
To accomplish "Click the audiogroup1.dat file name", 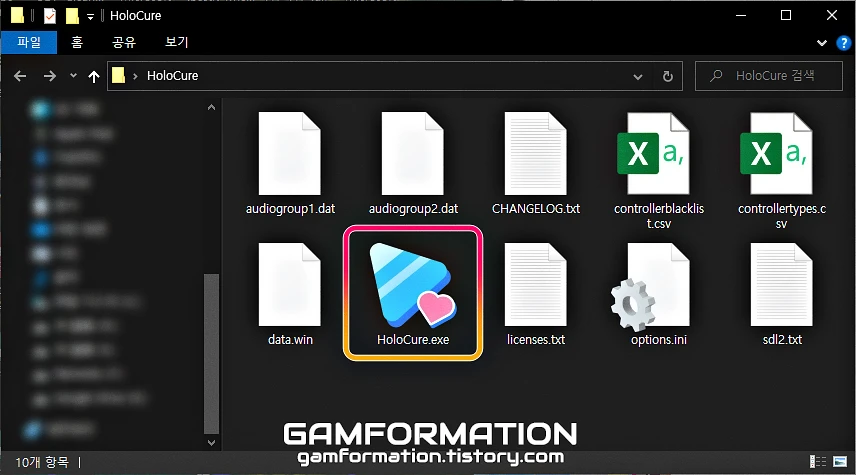I will click(290, 209).
